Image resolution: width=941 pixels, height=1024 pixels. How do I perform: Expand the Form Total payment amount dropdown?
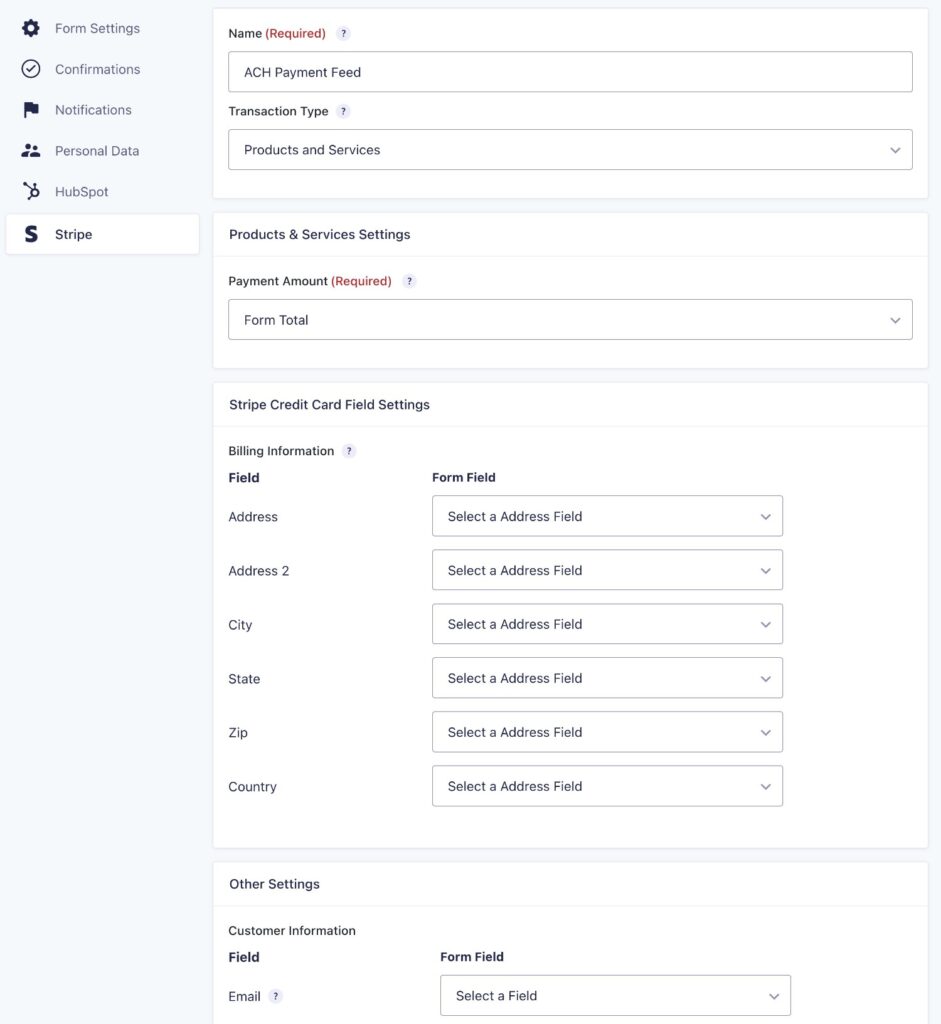pos(570,319)
